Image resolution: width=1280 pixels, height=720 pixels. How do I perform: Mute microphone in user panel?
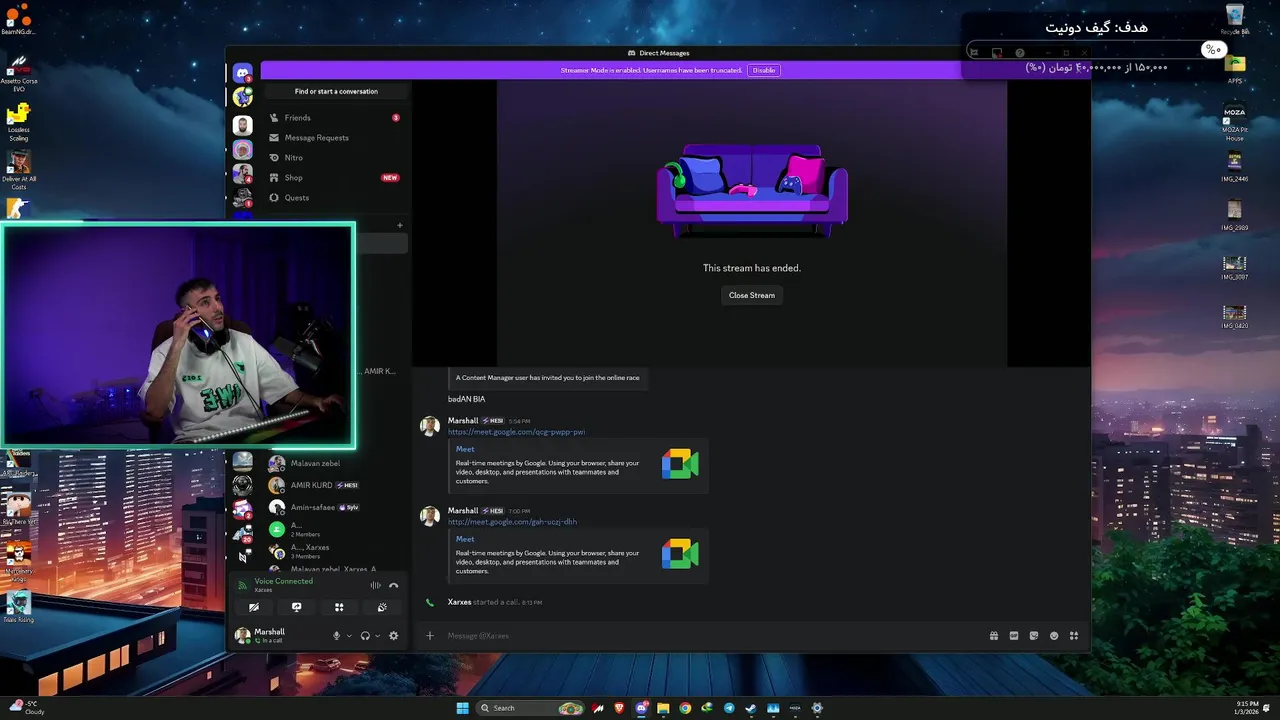[336, 636]
